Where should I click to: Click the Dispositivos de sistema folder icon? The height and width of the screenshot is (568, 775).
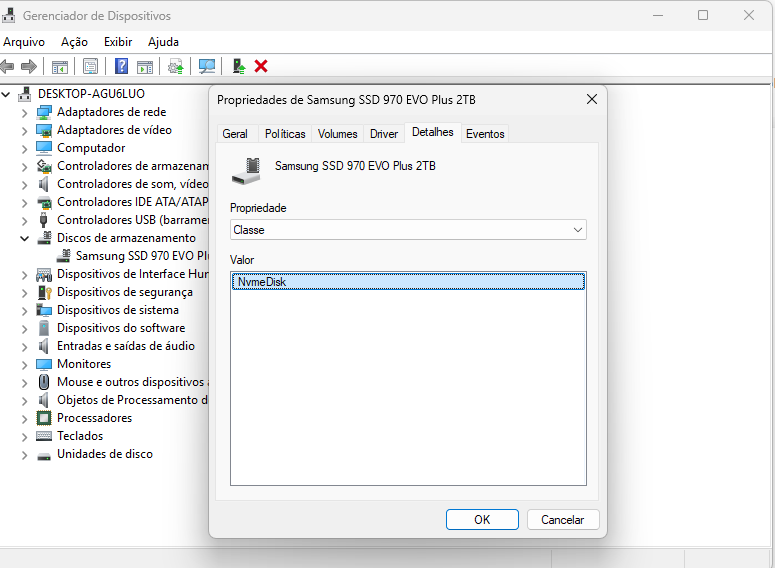tap(44, 310)
